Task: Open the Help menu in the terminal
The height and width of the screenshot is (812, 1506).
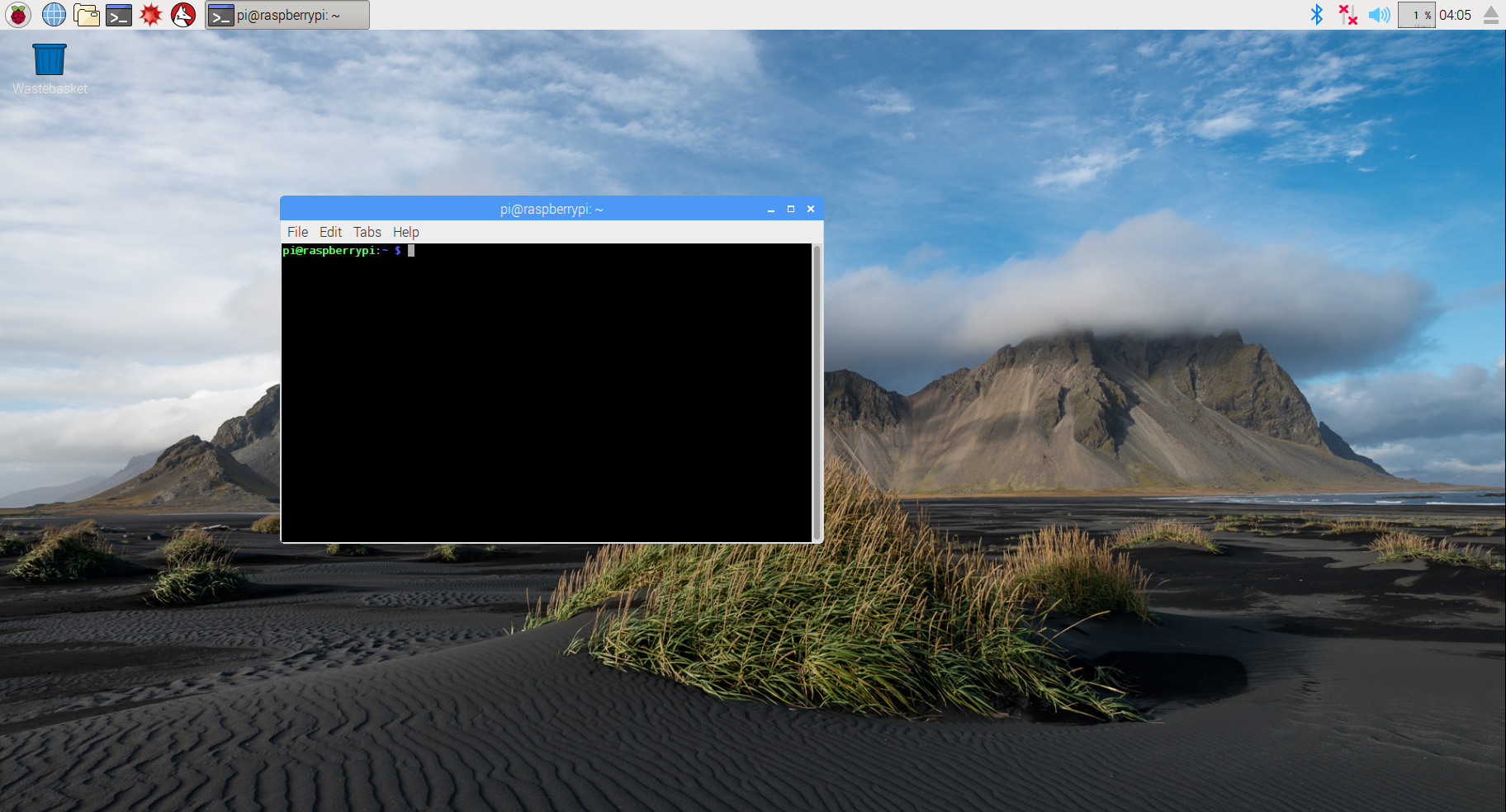Action: click(x=405, y=232)
